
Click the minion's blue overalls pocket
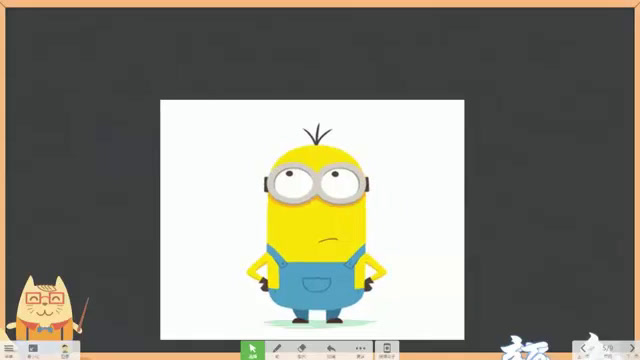tap(317, 284)
